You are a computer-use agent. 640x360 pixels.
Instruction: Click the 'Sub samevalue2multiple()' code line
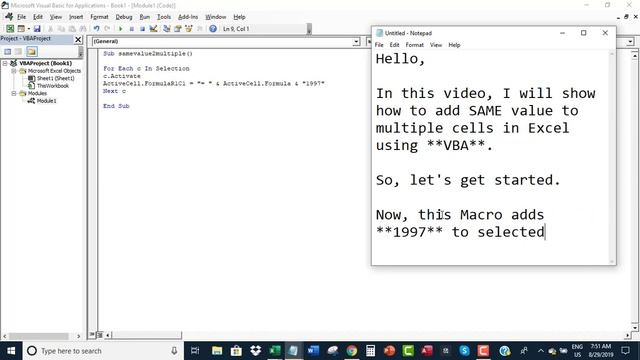pos(148,53)
